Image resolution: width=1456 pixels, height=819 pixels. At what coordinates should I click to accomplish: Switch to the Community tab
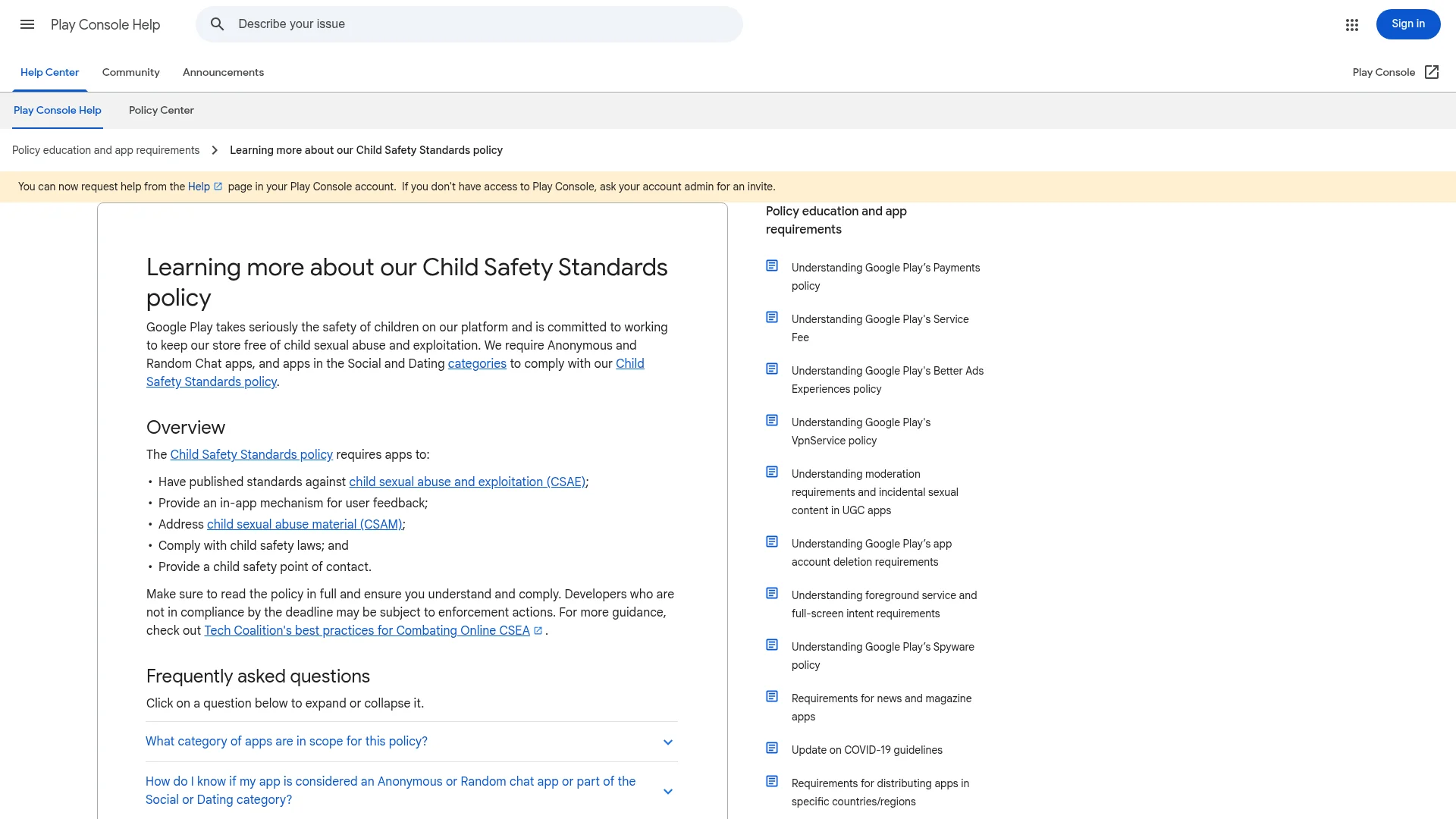(x=131, y=72)
